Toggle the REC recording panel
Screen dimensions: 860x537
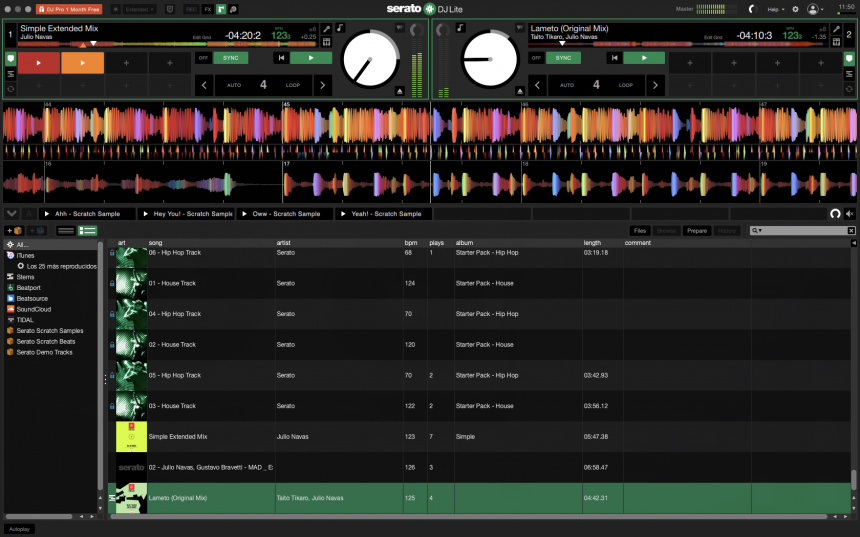191,9
